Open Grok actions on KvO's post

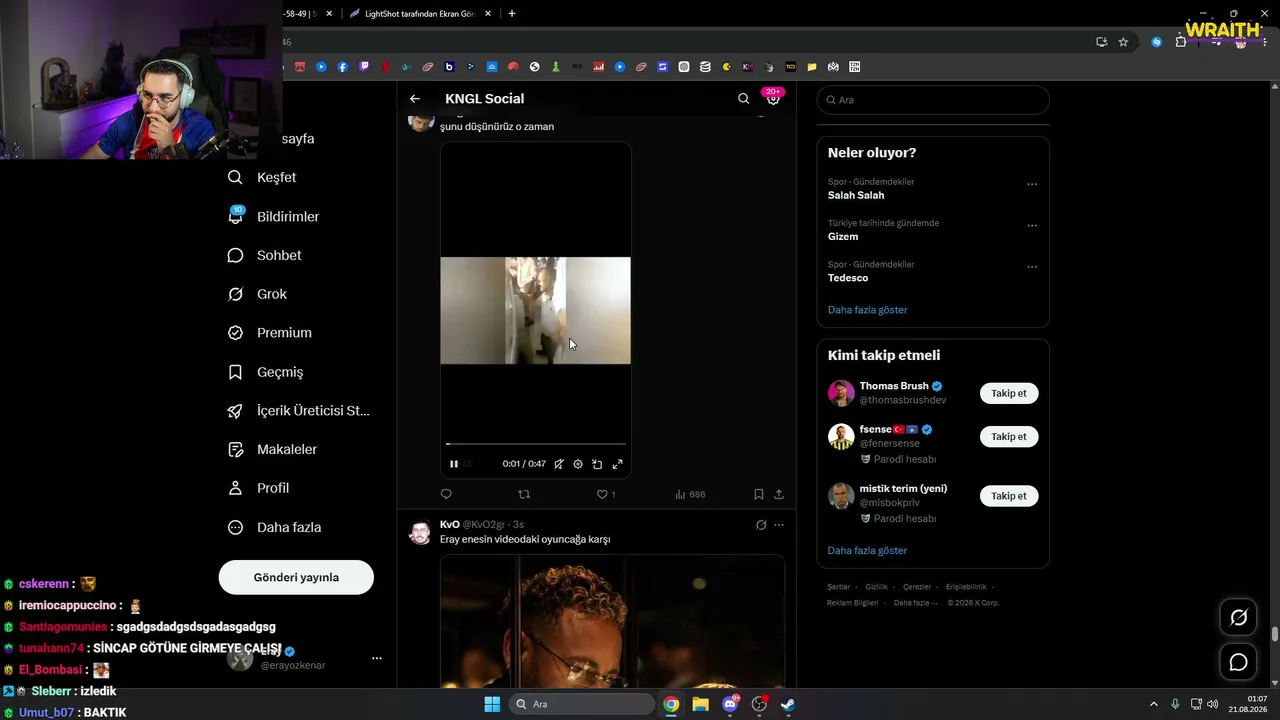[x=761, y=525]
